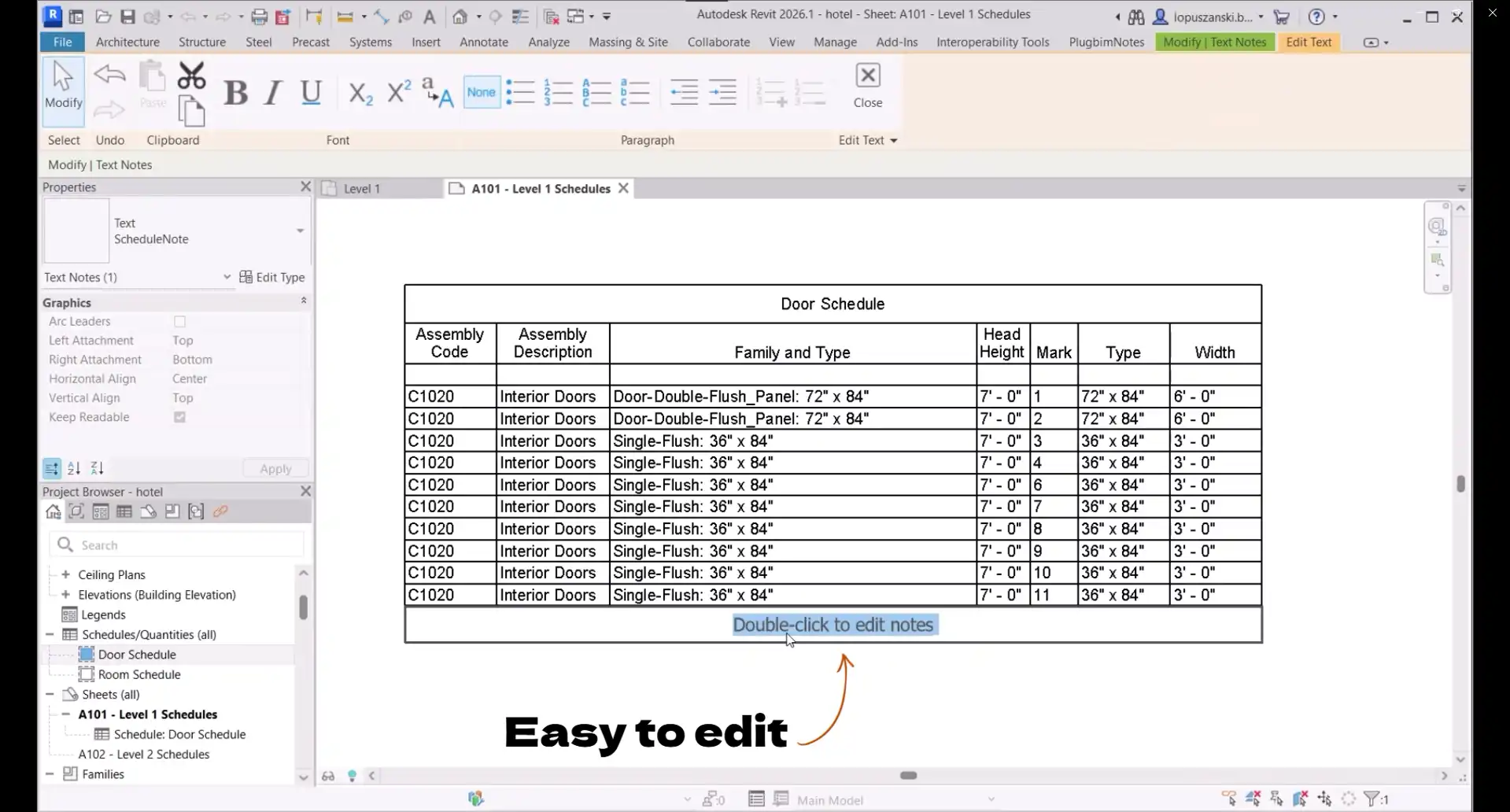1510x812 pixels.
Task: Select Door Schedule in Project Browser
Action: point(137,655)
